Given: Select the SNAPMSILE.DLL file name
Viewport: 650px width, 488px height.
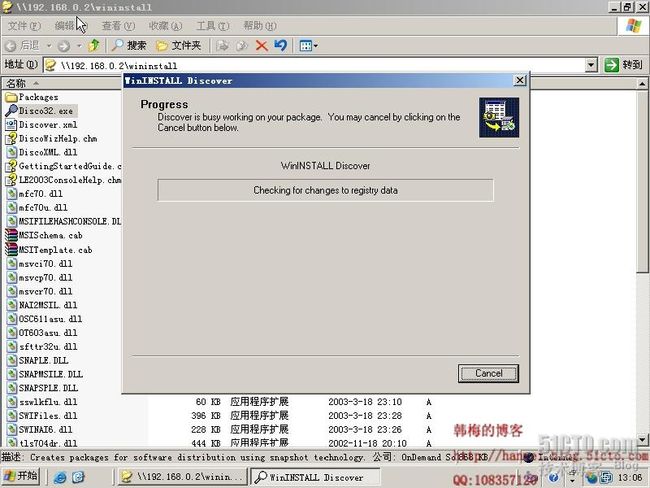Looking at the screenshot, I should pyautogui.click(x=51, y=374).
